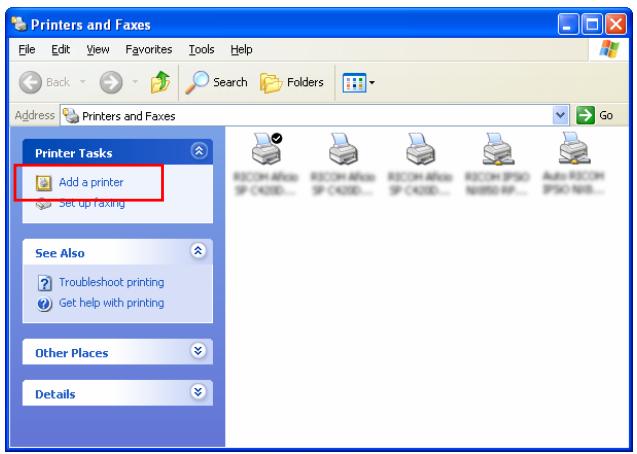The width and height of the screenshot is (637, 454).
Task: Open the Favorites menu
Action: click(x=149, y=50)
